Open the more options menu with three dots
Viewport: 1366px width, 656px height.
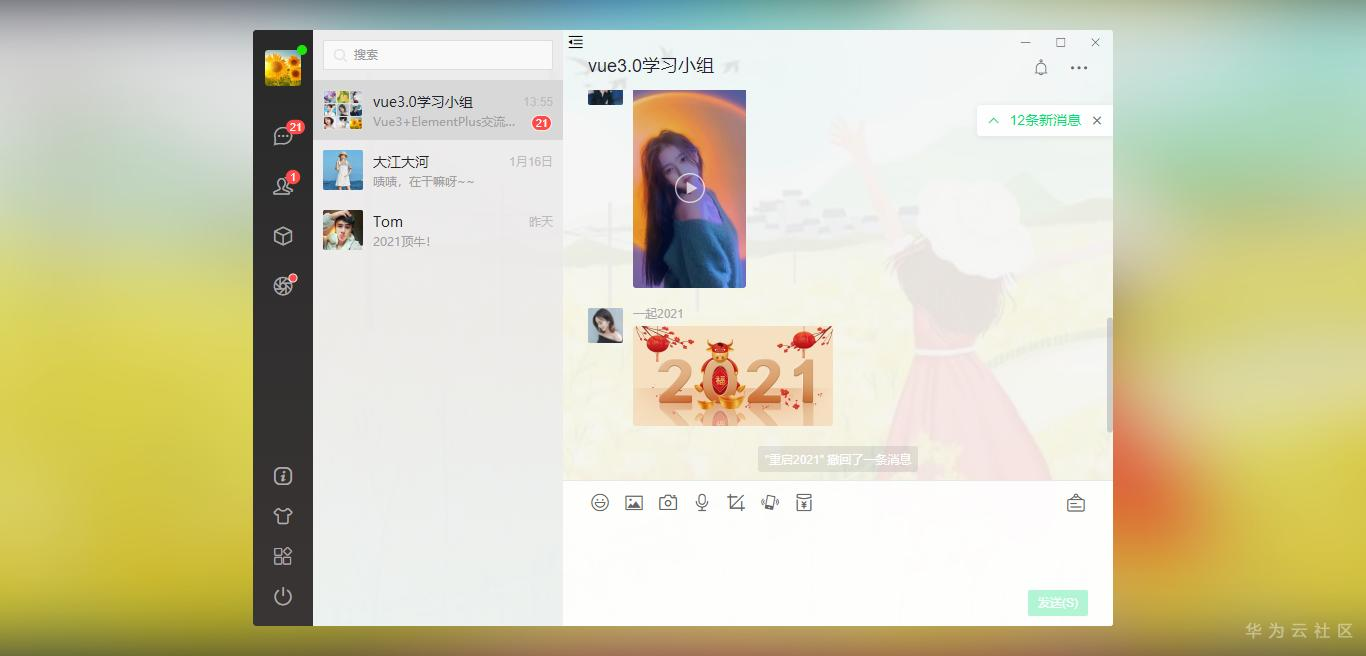pyautogui.click(x=1079, y=68)
